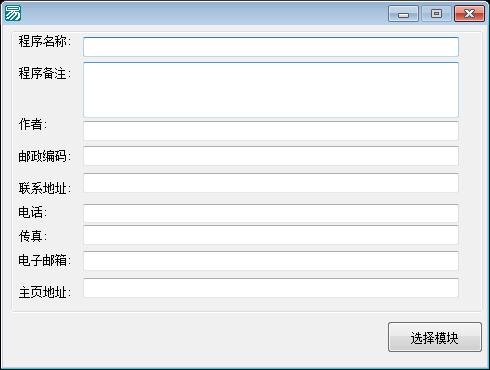Focus the 主页地址 field
Image resolution: width=490 pixels, height=370 pixels.
pyautogui.click(x=271, y=288)
